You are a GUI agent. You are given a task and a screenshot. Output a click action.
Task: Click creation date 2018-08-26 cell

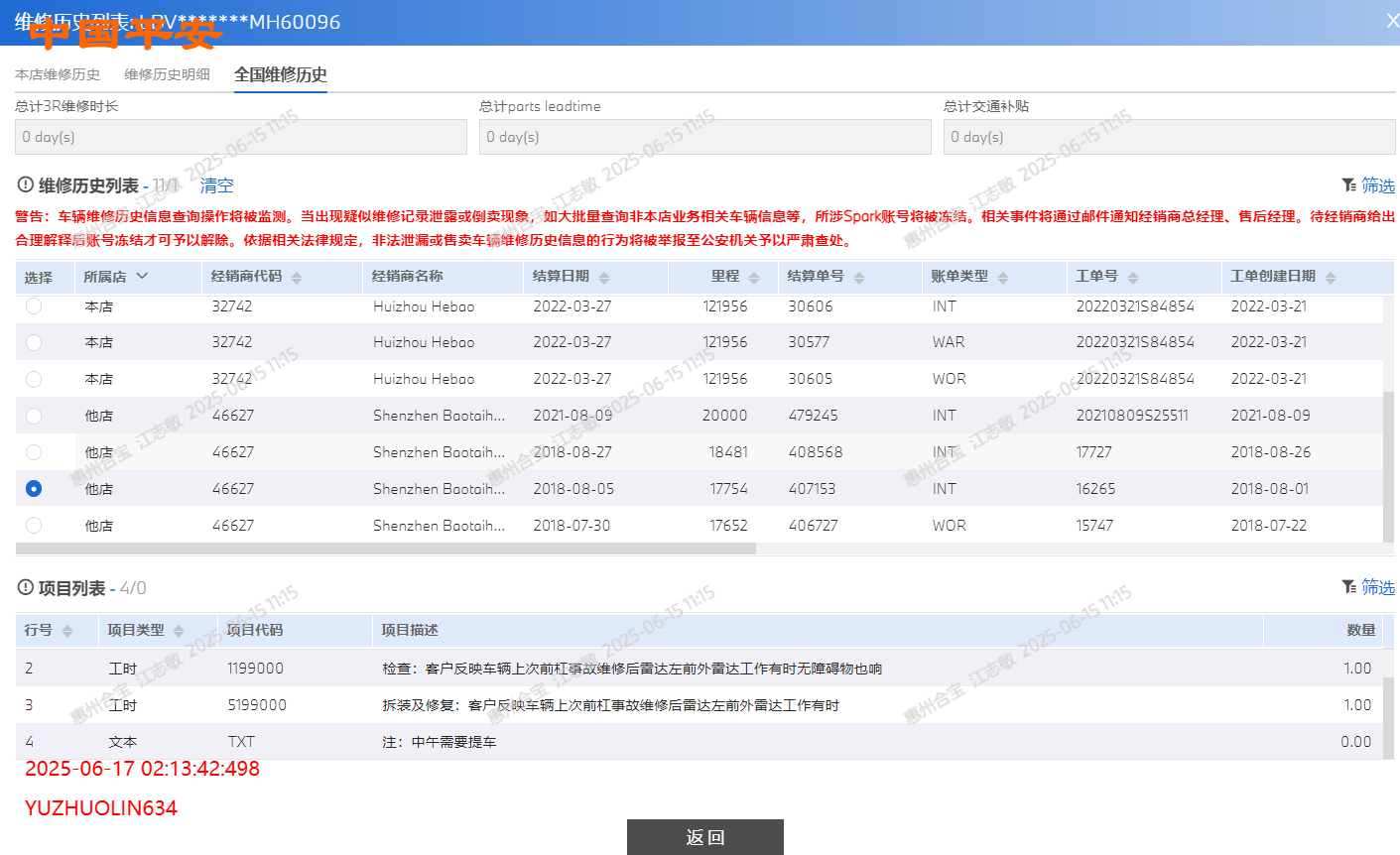[x=1271, y=452]
